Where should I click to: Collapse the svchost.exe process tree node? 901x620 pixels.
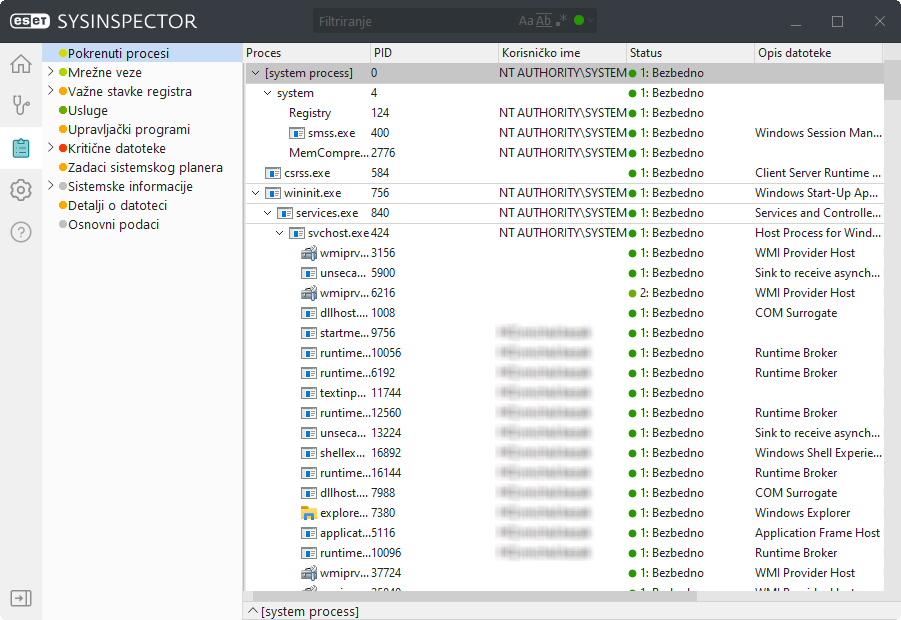[x=279, y=232]
